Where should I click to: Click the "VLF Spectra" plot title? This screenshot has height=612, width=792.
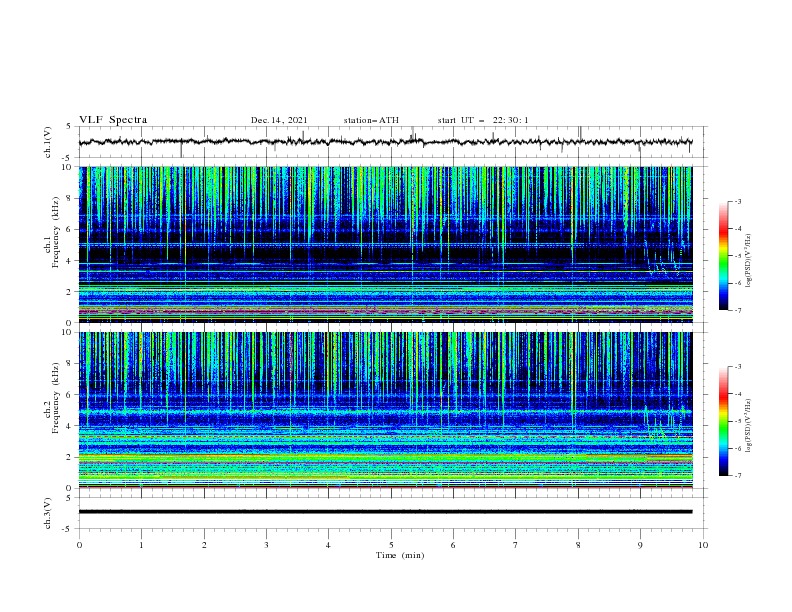pyautogui.click(x=113, y=120)
